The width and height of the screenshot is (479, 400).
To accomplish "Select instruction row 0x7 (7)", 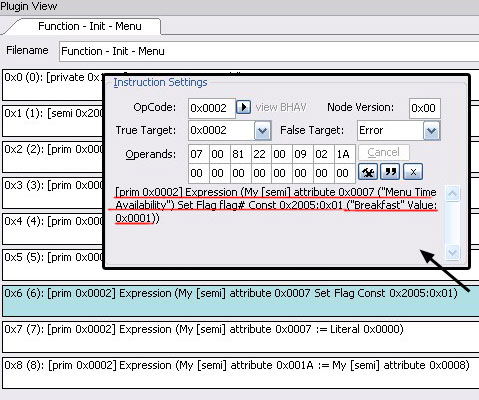I will (x=241, y=337).
